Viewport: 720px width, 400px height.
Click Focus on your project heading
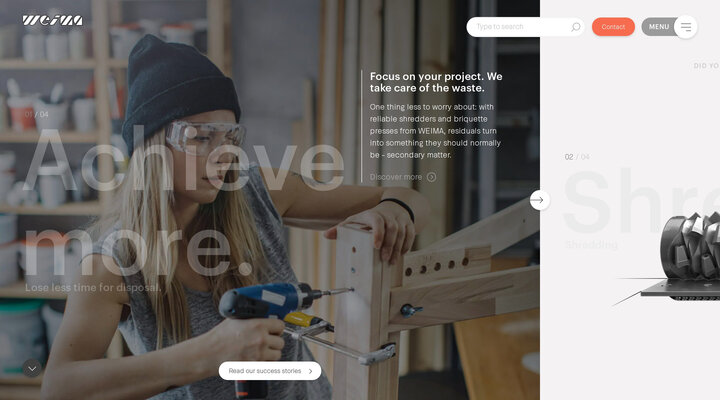(x=436, y=82)
